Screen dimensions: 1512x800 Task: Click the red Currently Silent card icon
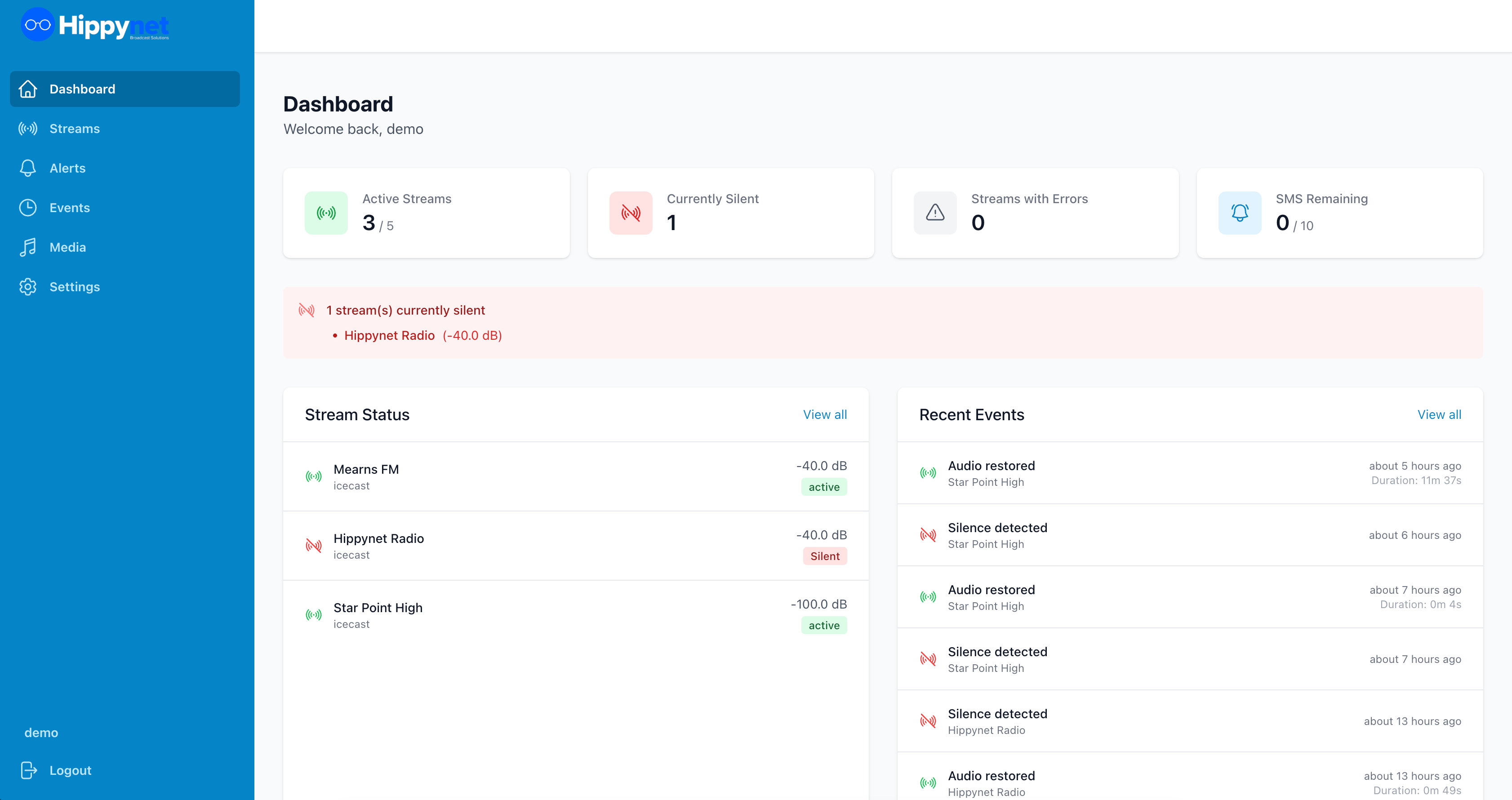[x=631, y=213]
